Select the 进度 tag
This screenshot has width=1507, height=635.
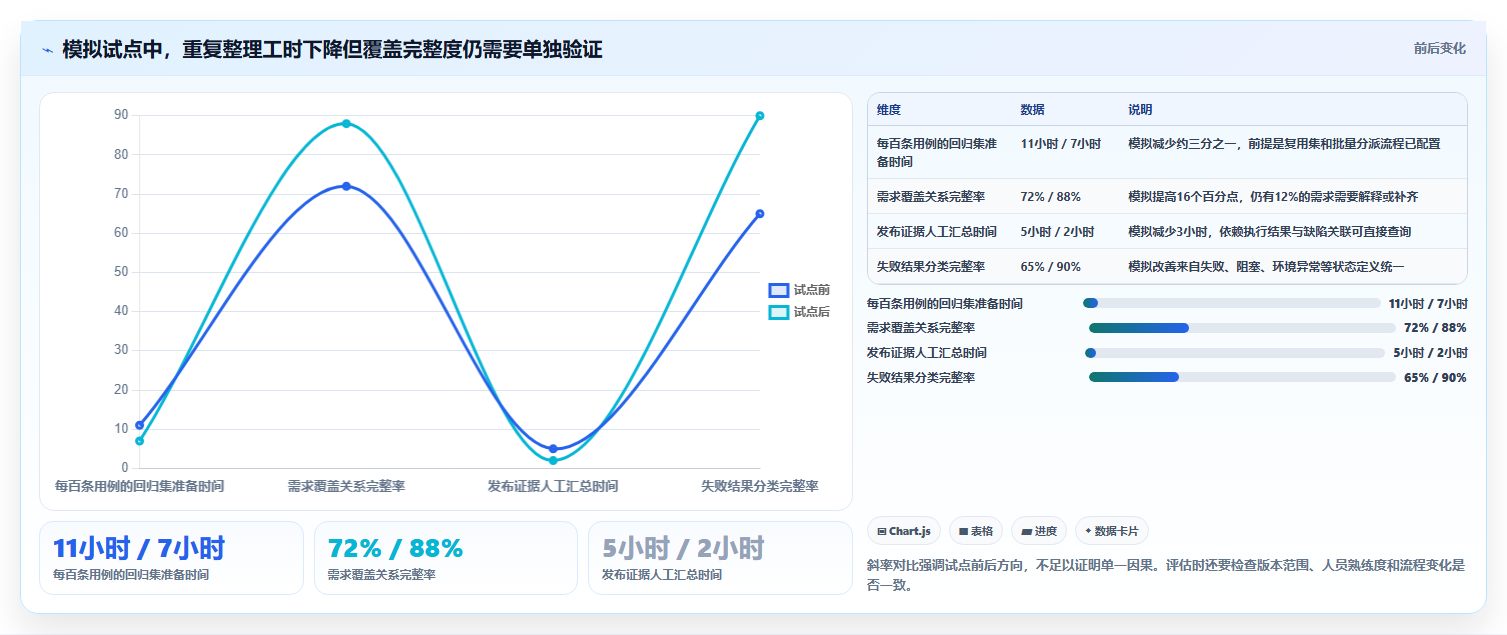click(1039, 531)
